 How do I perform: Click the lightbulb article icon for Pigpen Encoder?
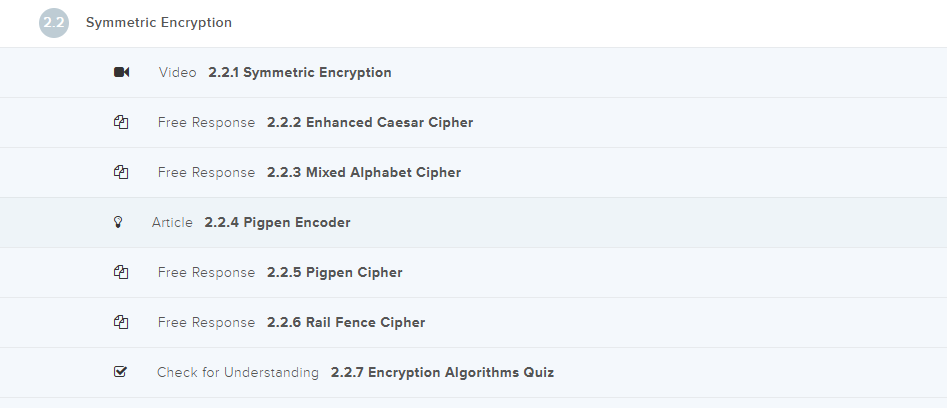[118, 222]
